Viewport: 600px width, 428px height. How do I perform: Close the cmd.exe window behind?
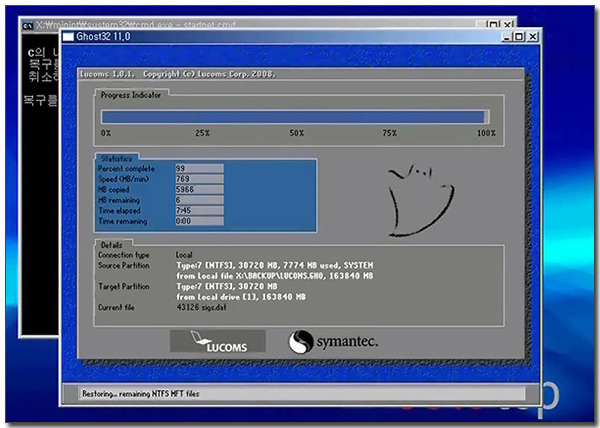tap(507, 25)
